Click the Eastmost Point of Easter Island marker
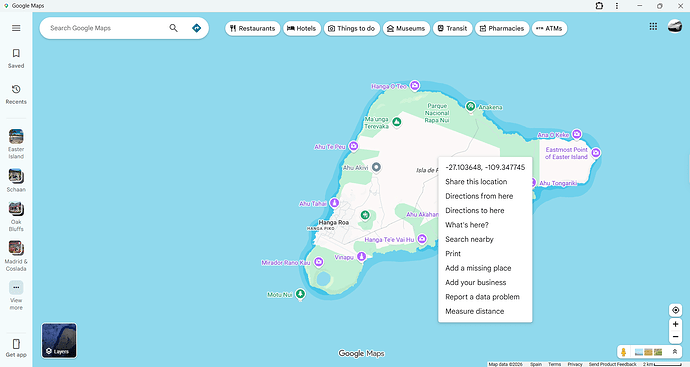This screenshot has height=367, width=690. 596,153
